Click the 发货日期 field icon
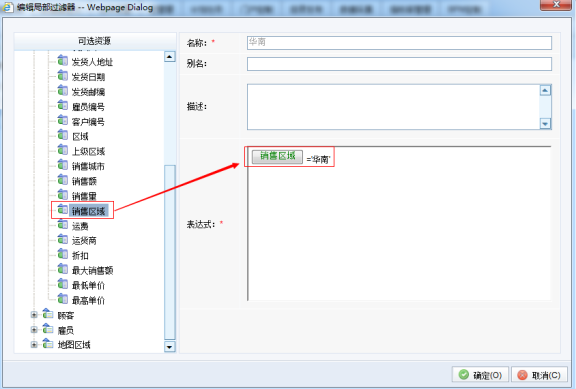Viewport: 576px width, 389px height. tap(63, 75)
